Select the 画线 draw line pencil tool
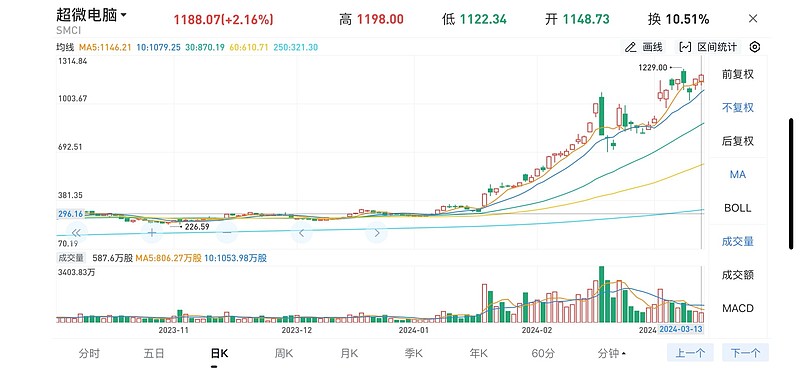The image size is (800, 368). pyautogui.click(x=644, y=47)
